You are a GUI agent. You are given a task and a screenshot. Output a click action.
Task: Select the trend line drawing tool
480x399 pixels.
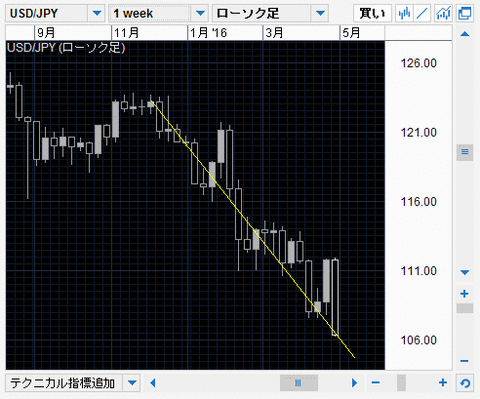pos(422,13)
